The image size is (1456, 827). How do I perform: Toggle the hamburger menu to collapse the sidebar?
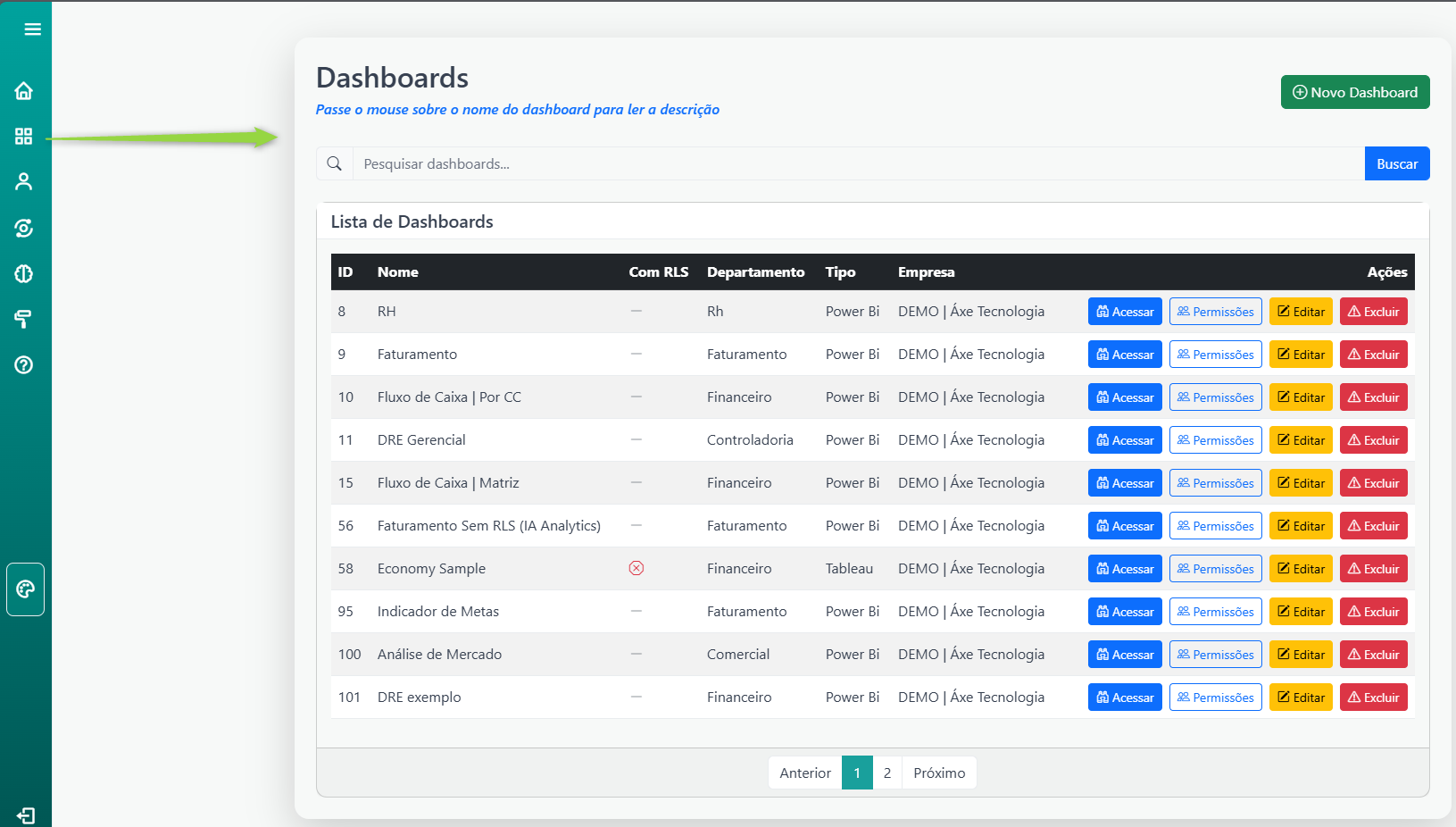point(32,29)
